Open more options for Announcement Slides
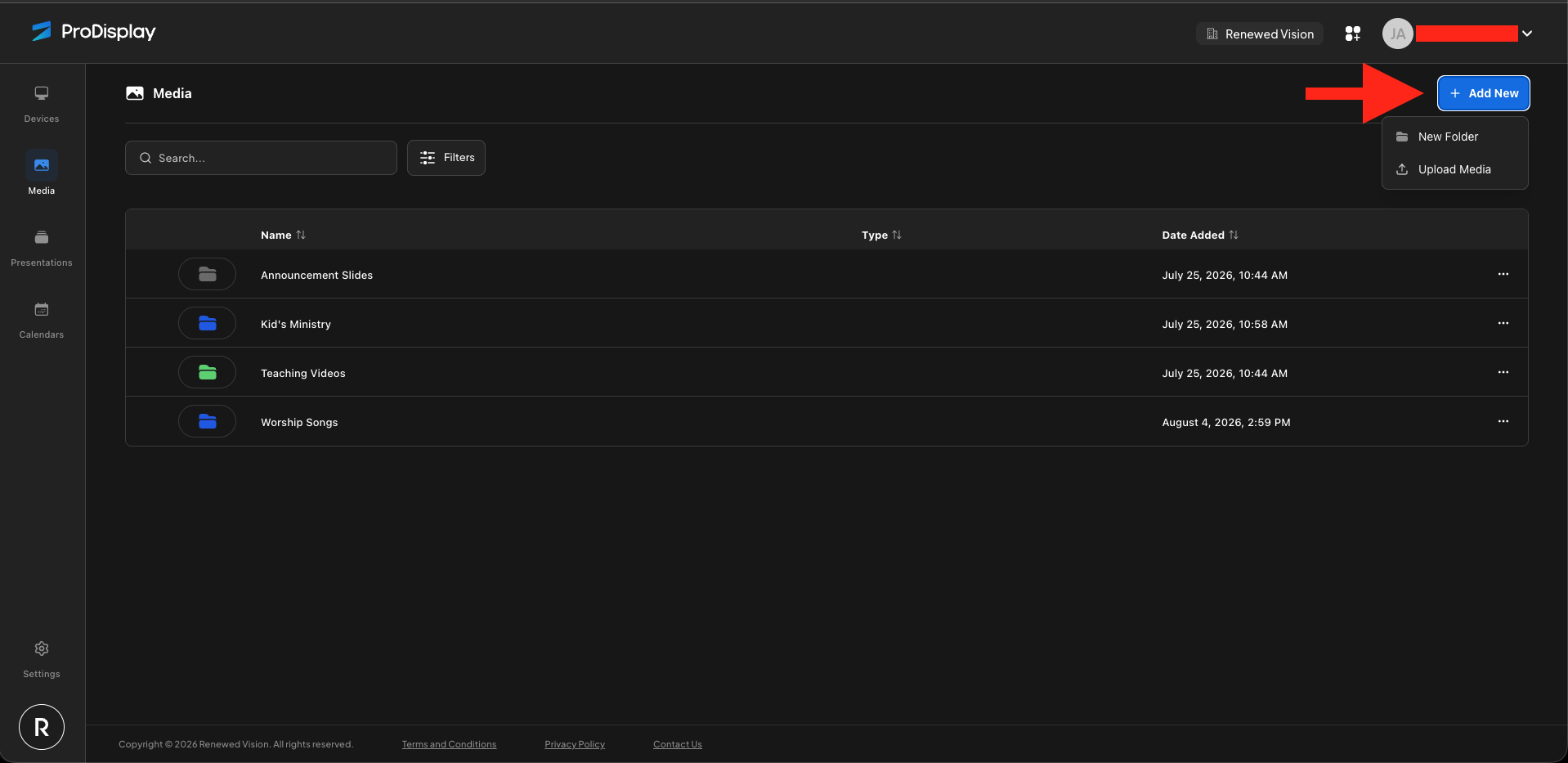 (x=1503, y=274)
